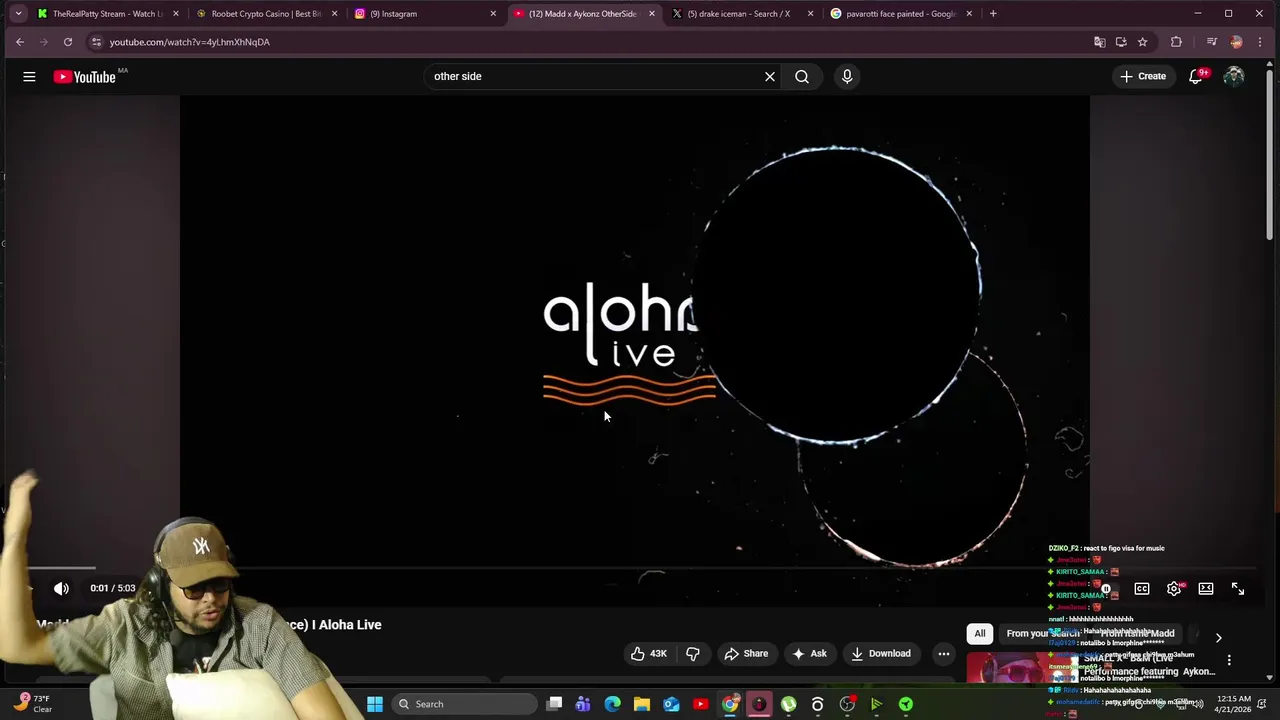Open the Ask AI button
The width and height of the screenshot is (1280, 720).
809,653
